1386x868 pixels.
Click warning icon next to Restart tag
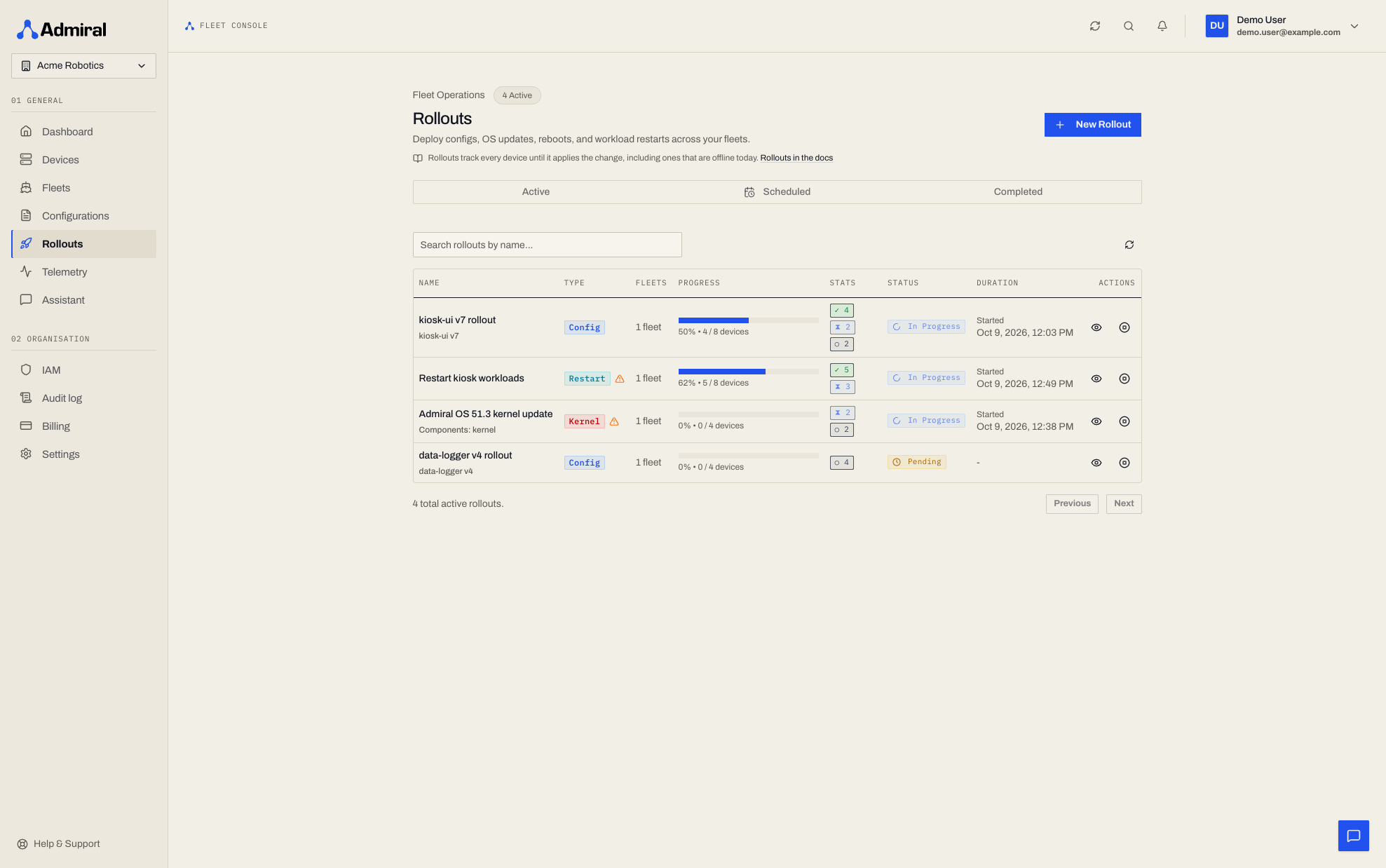coord(620,379)
